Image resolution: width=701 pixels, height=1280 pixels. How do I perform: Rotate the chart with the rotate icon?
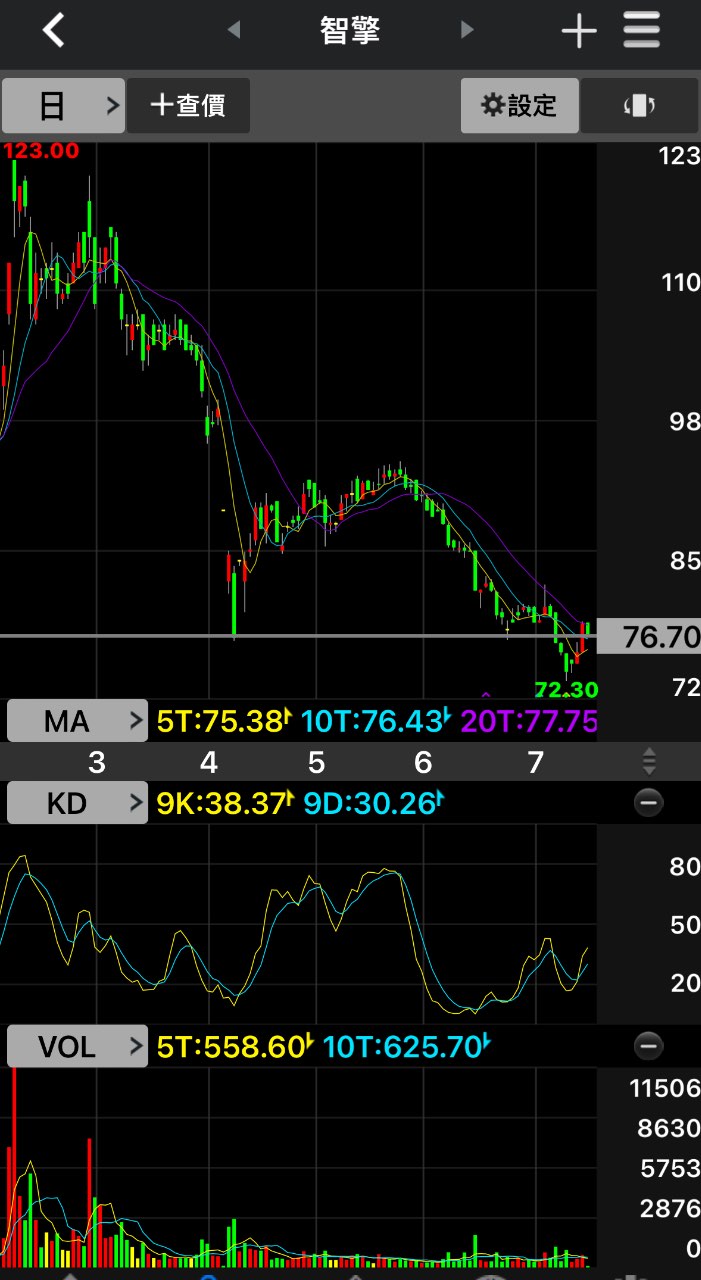(639, 105)
